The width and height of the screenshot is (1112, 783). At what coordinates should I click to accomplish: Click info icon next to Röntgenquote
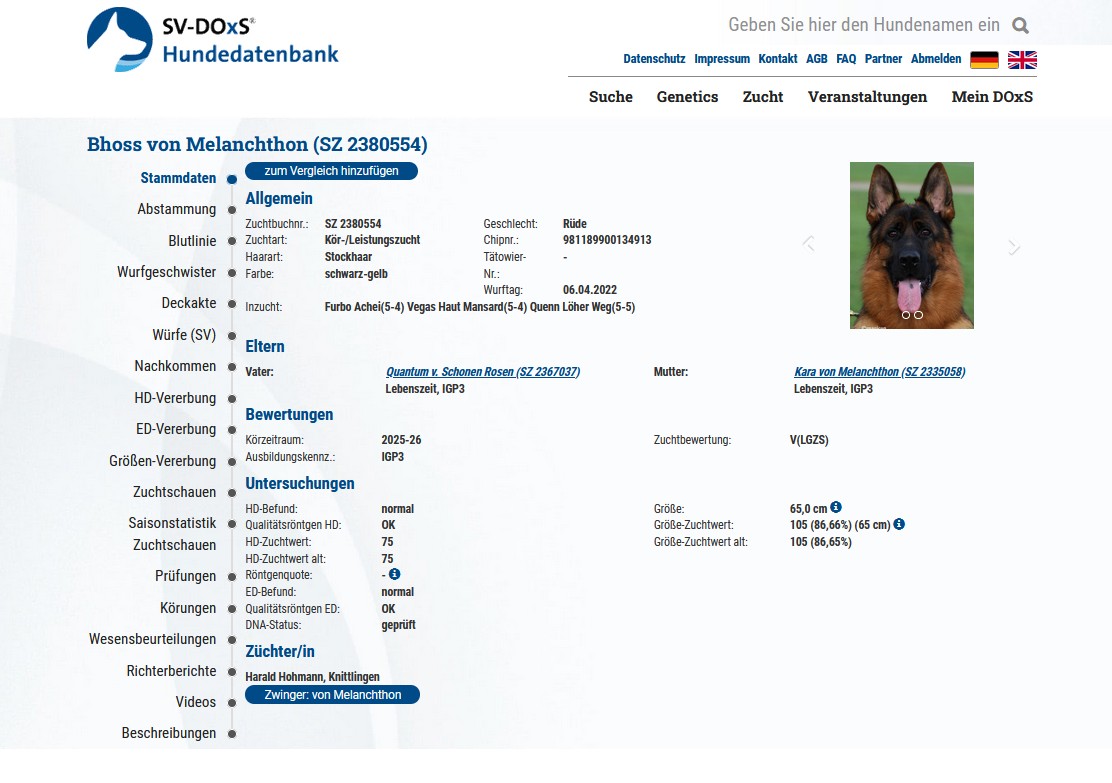click(394, 574)
